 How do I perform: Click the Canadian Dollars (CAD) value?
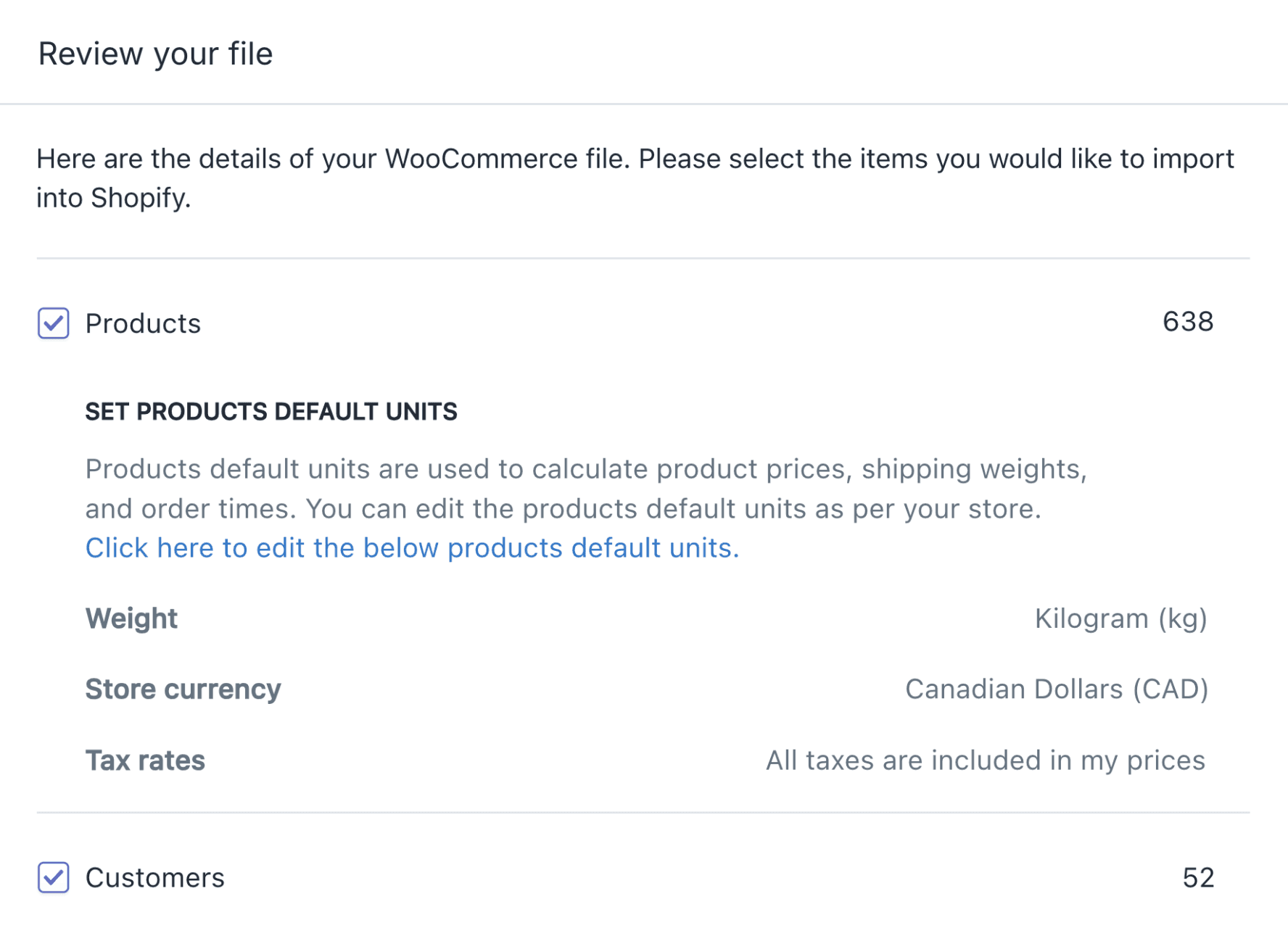1057,689
